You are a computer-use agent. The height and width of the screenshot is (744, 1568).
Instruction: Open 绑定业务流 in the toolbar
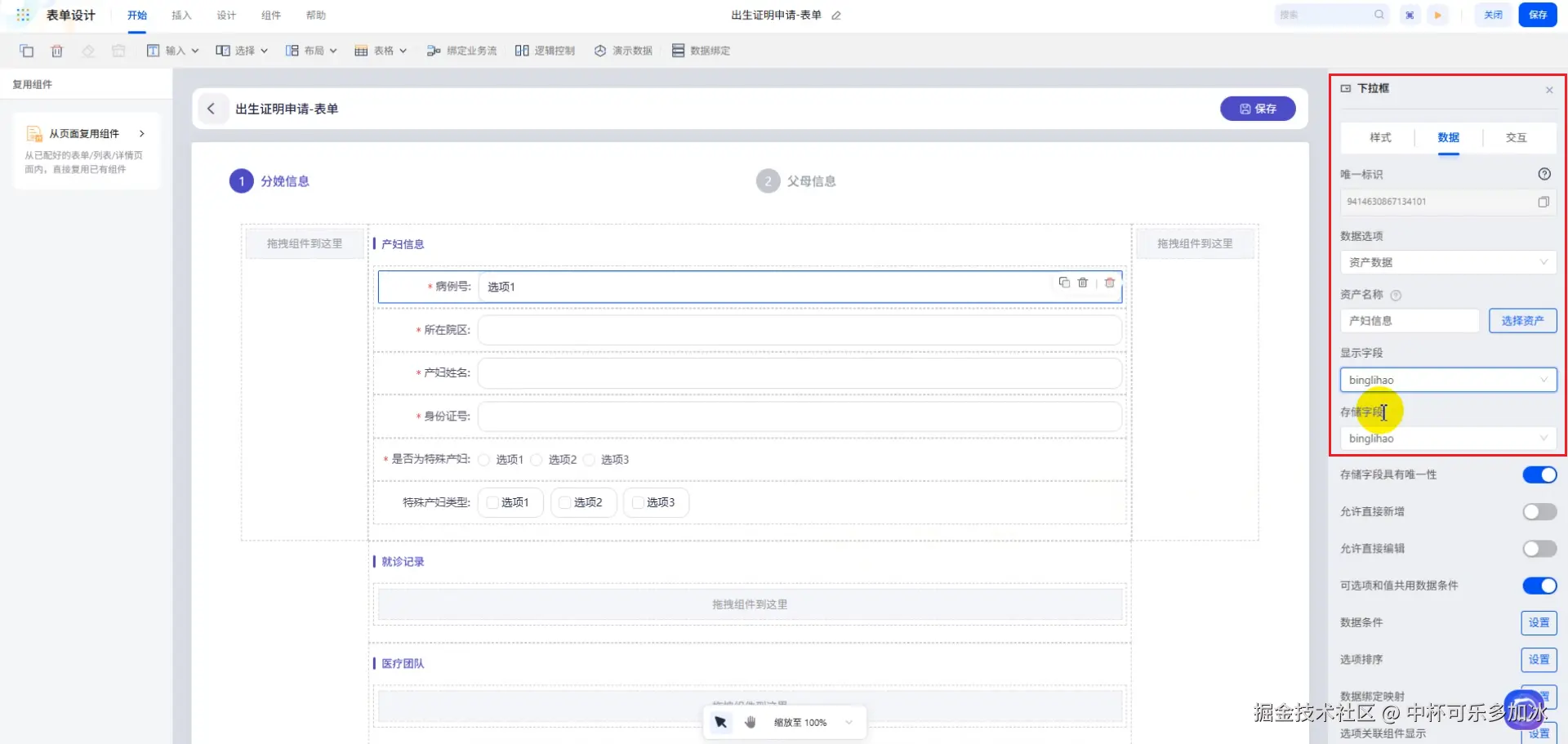461,51
